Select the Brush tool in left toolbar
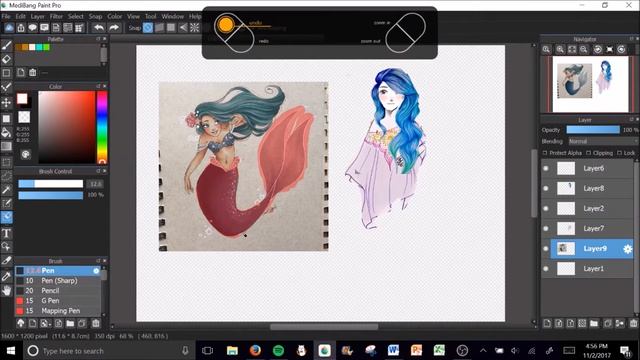The height and width of the screenshot is (360, 640). coord(6,45)
